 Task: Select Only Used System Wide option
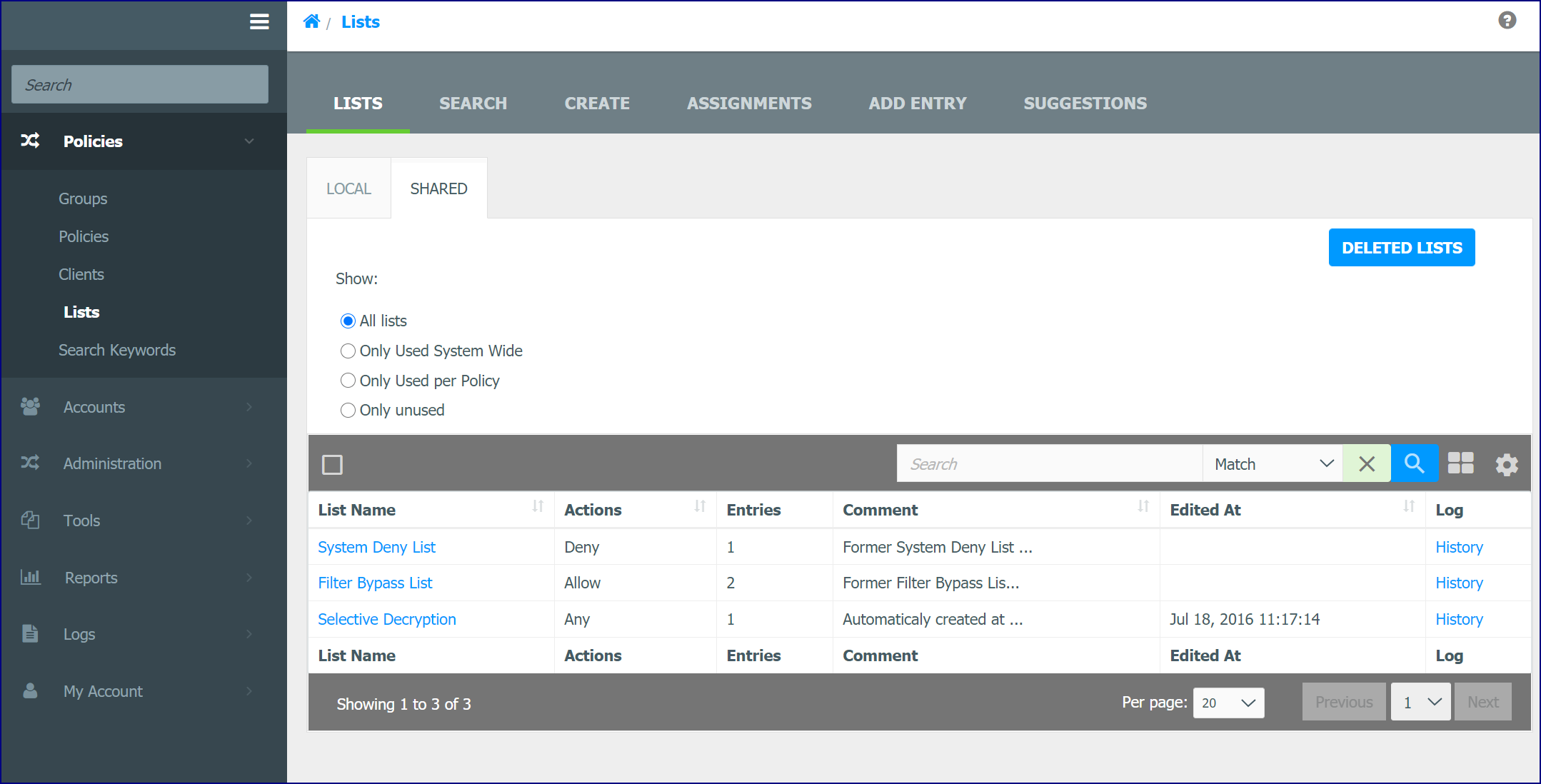tap(348, 351)
